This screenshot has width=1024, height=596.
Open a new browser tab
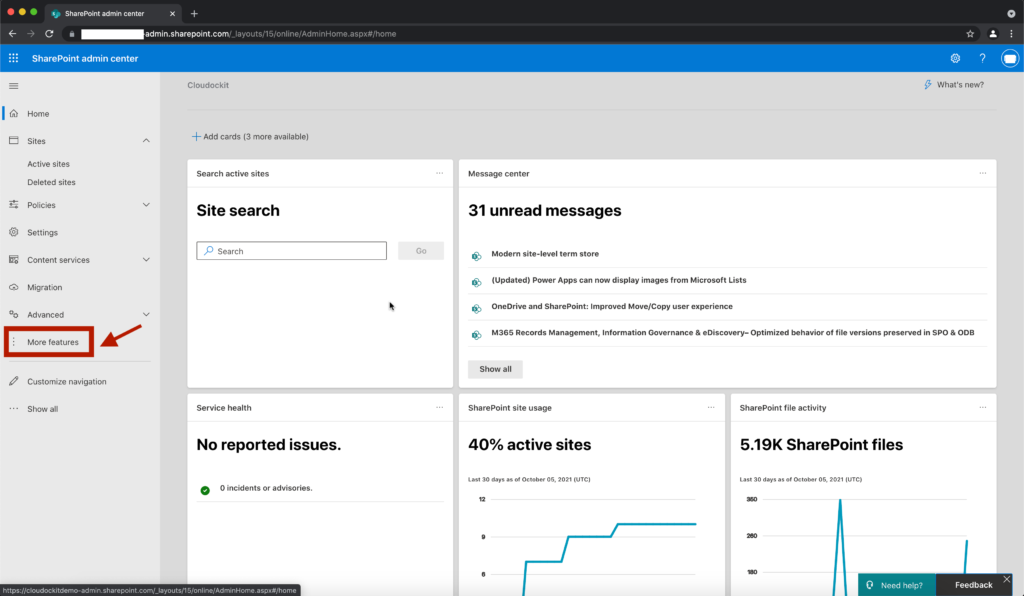[x=194, y=13]
